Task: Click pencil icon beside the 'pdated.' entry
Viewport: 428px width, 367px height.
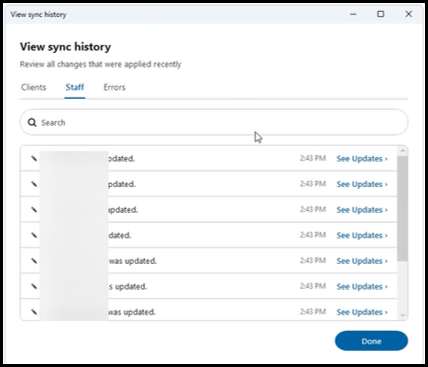Action: coord(34,184)
